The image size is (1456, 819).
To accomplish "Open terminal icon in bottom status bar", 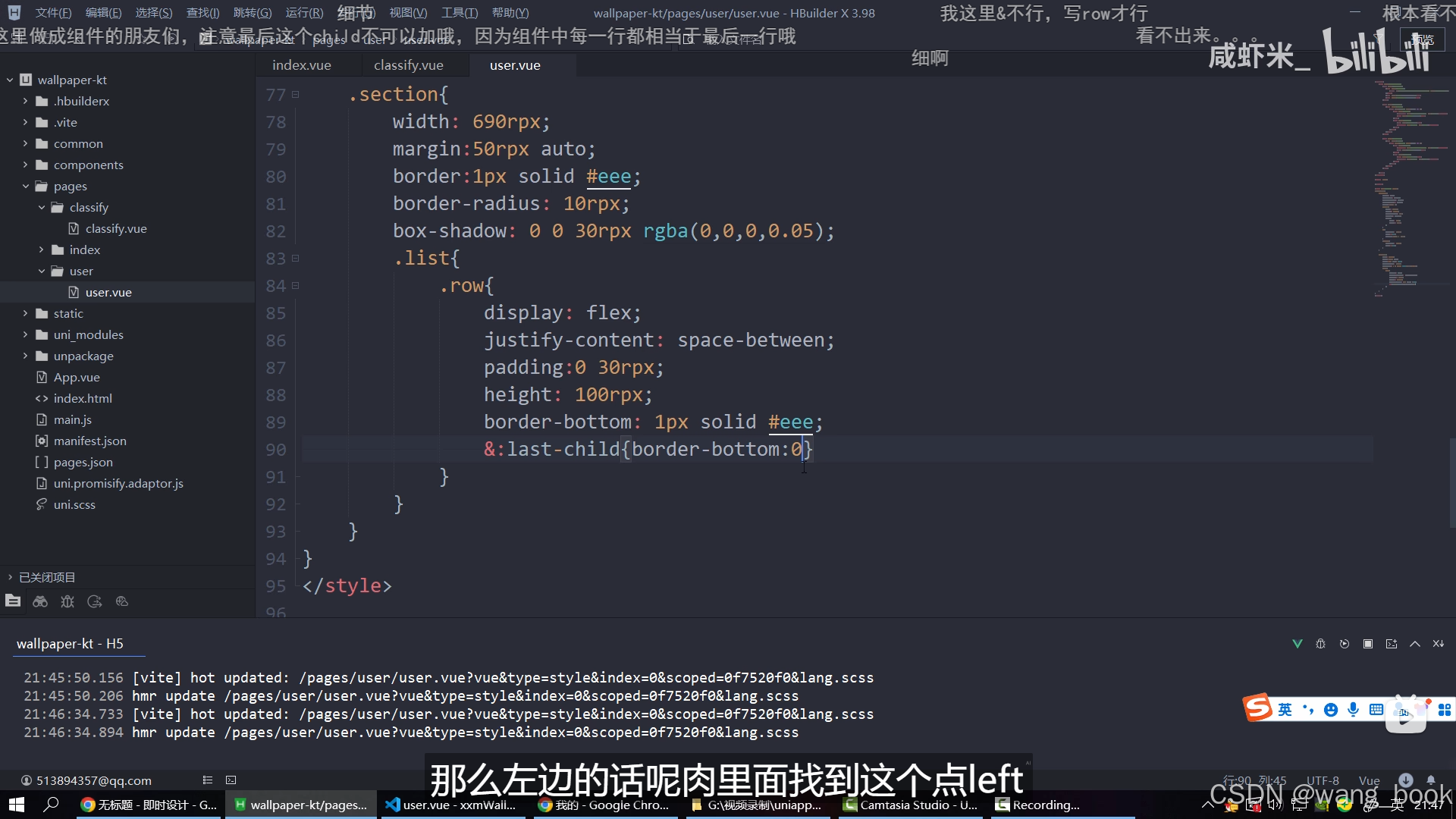I will (231, 780).
